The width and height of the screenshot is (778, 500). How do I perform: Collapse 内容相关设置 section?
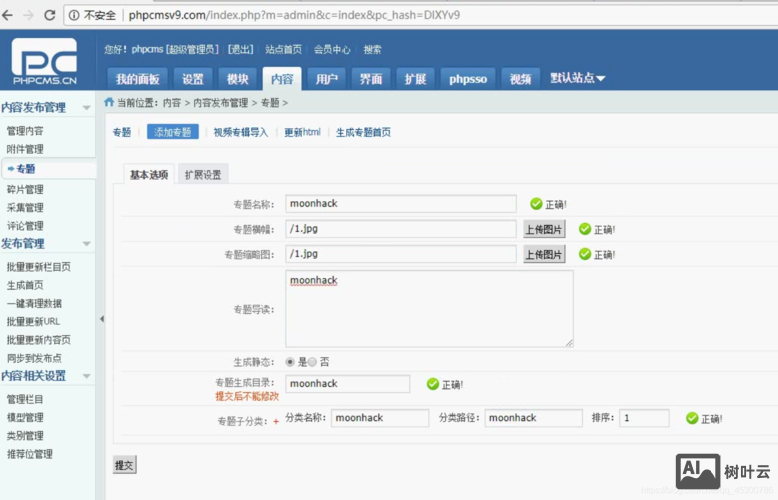pyautogui.click(x=86, y=376)
